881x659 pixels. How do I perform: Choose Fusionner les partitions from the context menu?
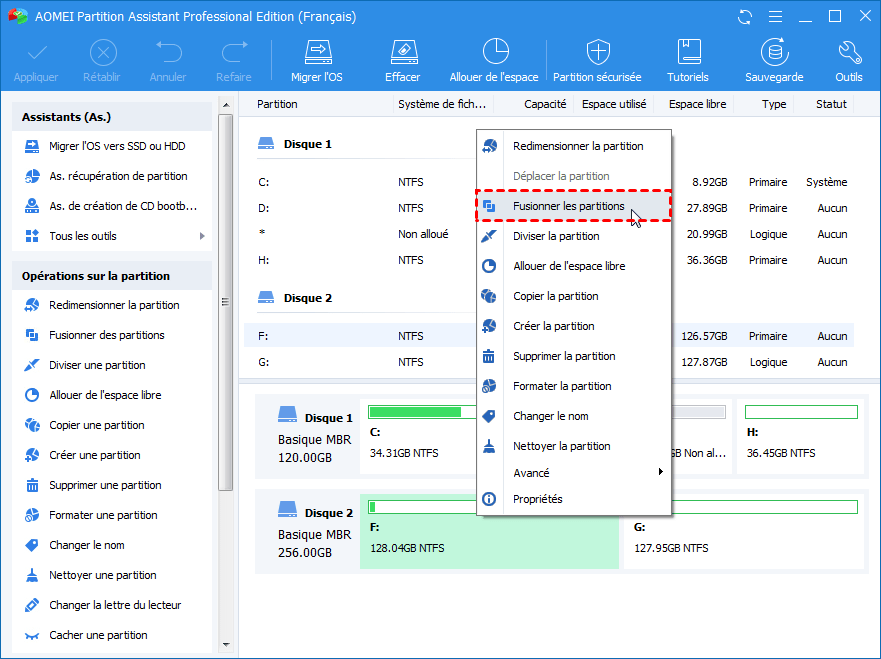pyautogui.click(x=574, y=206)
